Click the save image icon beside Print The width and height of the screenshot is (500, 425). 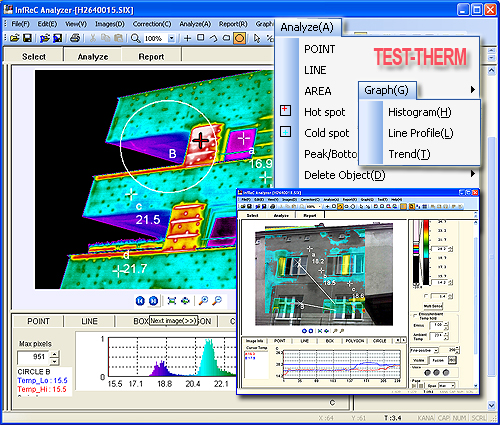pyautogui.click(x=58, y=38)
